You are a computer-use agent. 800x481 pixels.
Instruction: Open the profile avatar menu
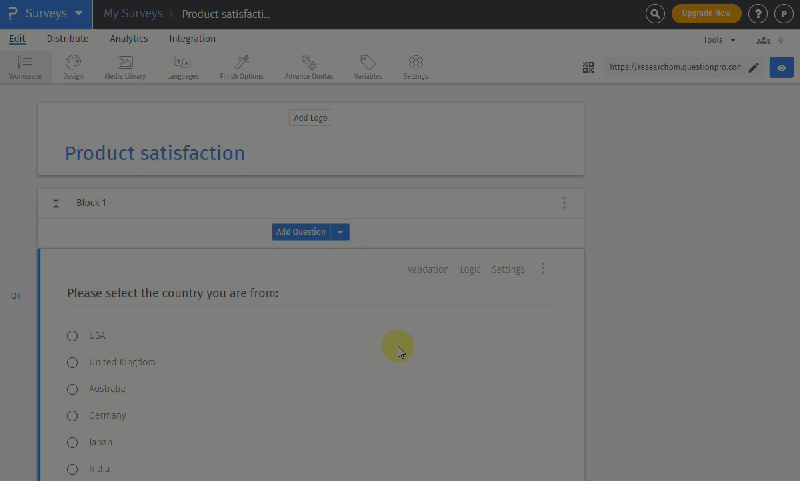(784, 14)
